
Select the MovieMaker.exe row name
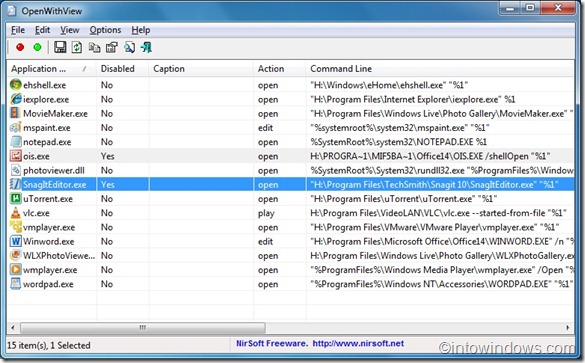(55, 113)
